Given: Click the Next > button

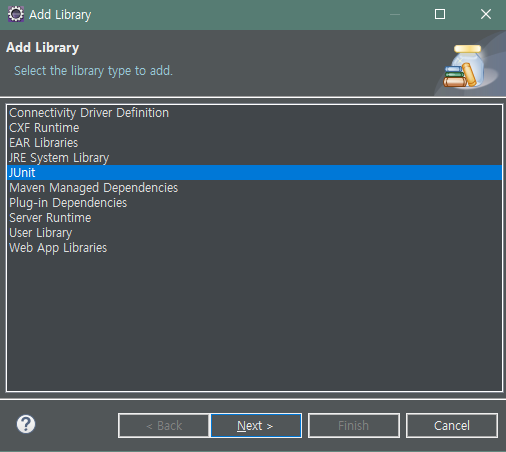Looking at the screenshot, I should coord(256,425).
